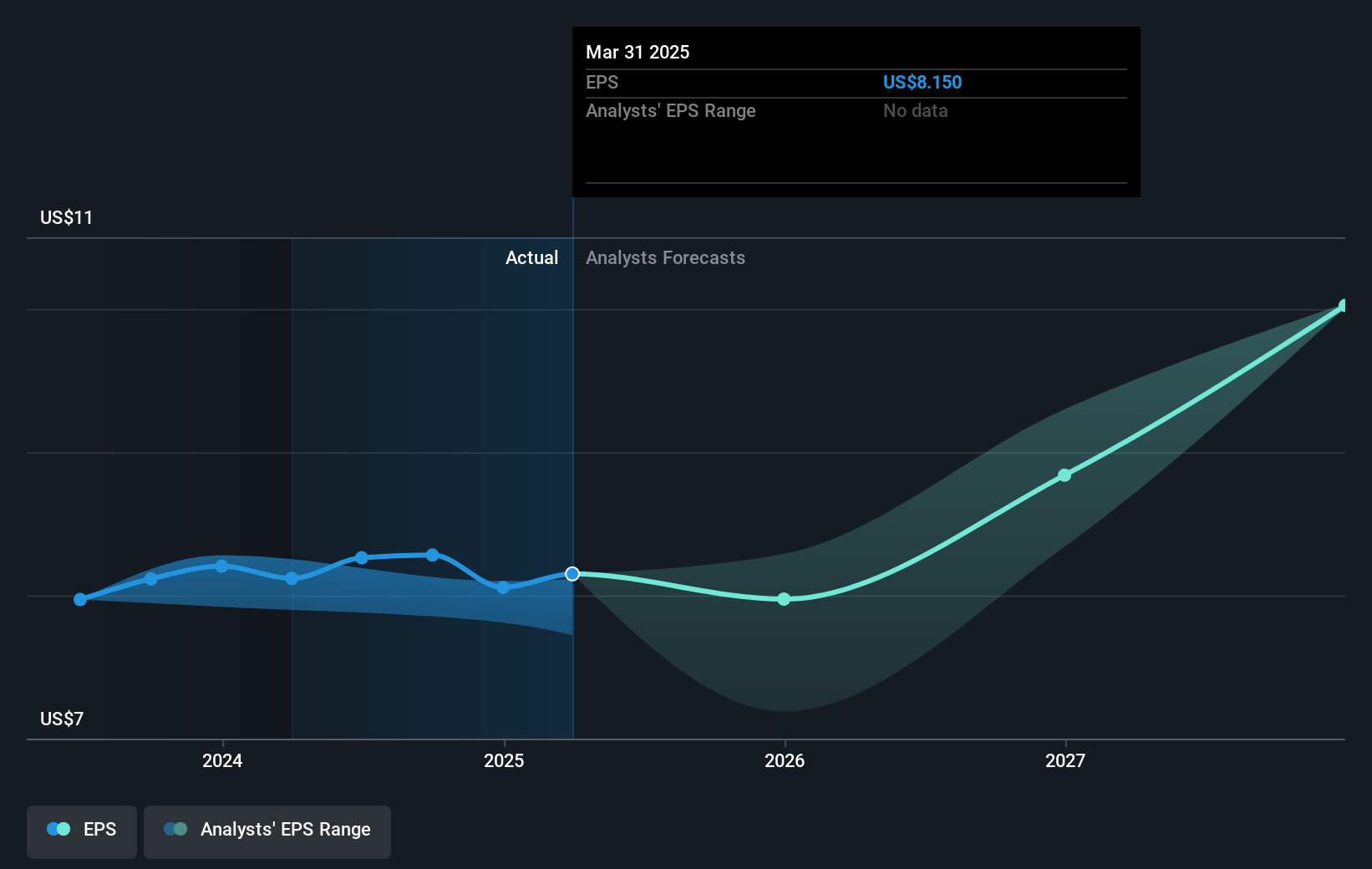
Task: Click the Actual section label
Action: click(x=531, y=258)
